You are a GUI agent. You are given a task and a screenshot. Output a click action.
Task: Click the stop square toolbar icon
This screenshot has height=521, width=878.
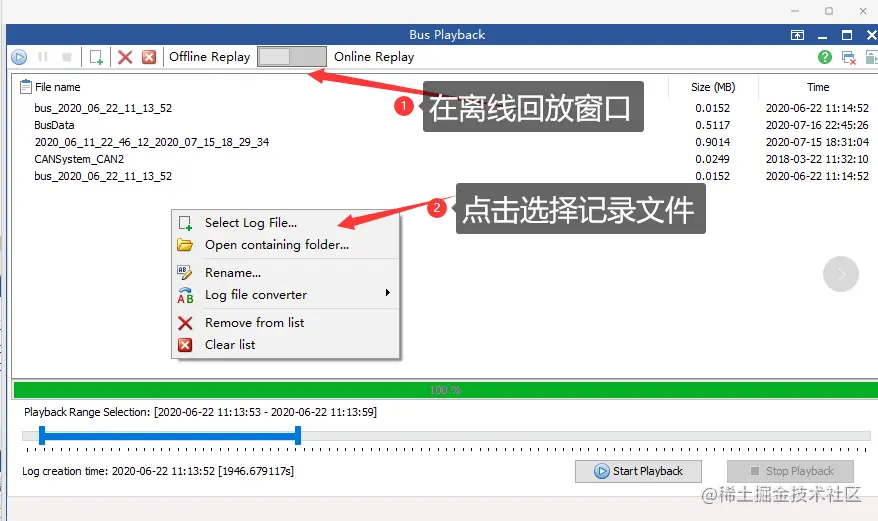click(67, 57)
